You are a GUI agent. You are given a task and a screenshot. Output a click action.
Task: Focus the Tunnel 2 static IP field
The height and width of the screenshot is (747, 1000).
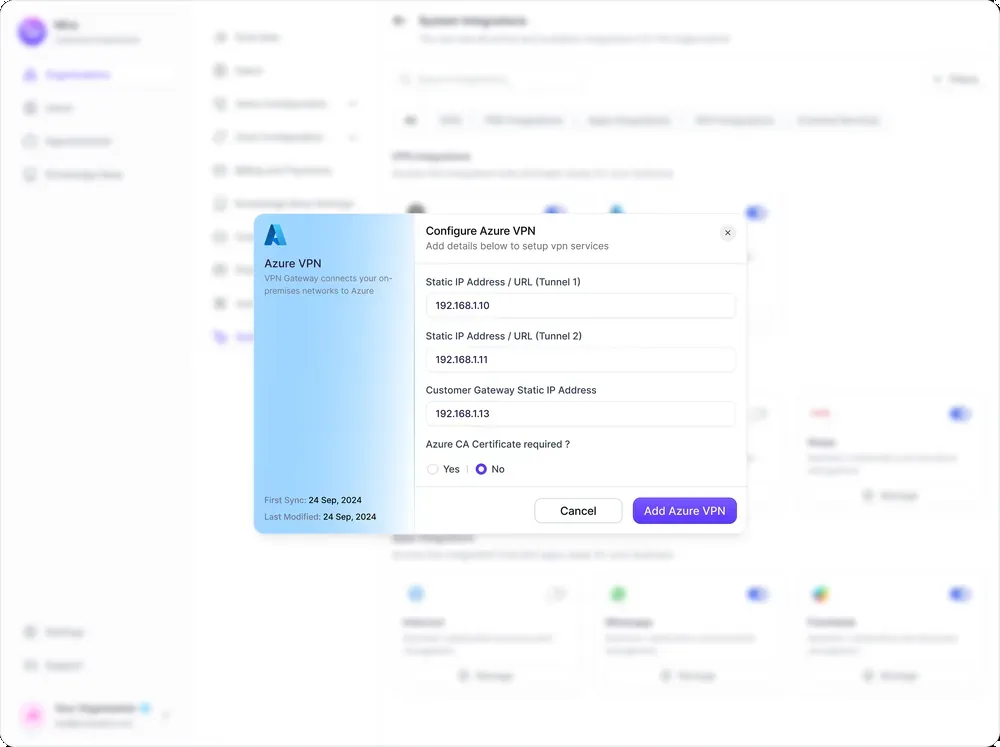580,360
